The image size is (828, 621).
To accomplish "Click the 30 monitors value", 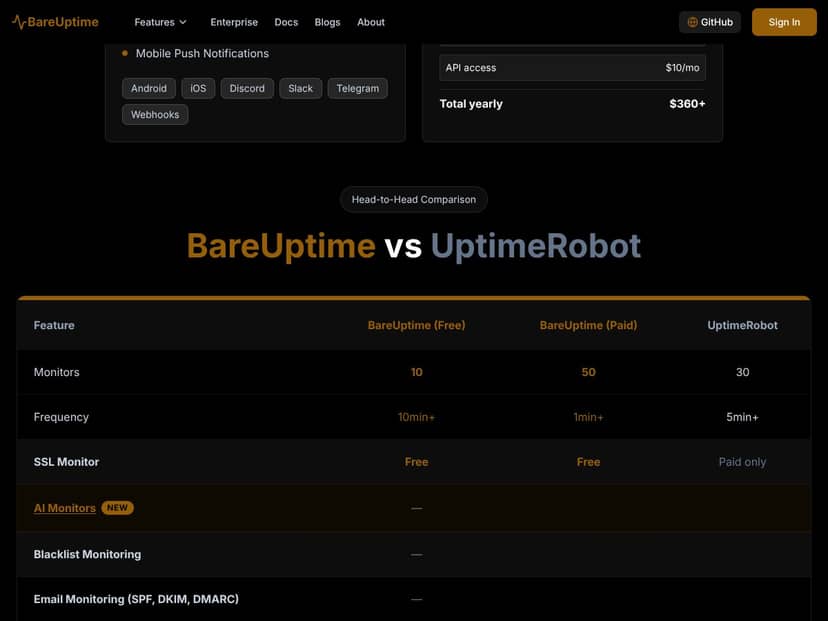I will pyautogui.click(x=742, y=372).
